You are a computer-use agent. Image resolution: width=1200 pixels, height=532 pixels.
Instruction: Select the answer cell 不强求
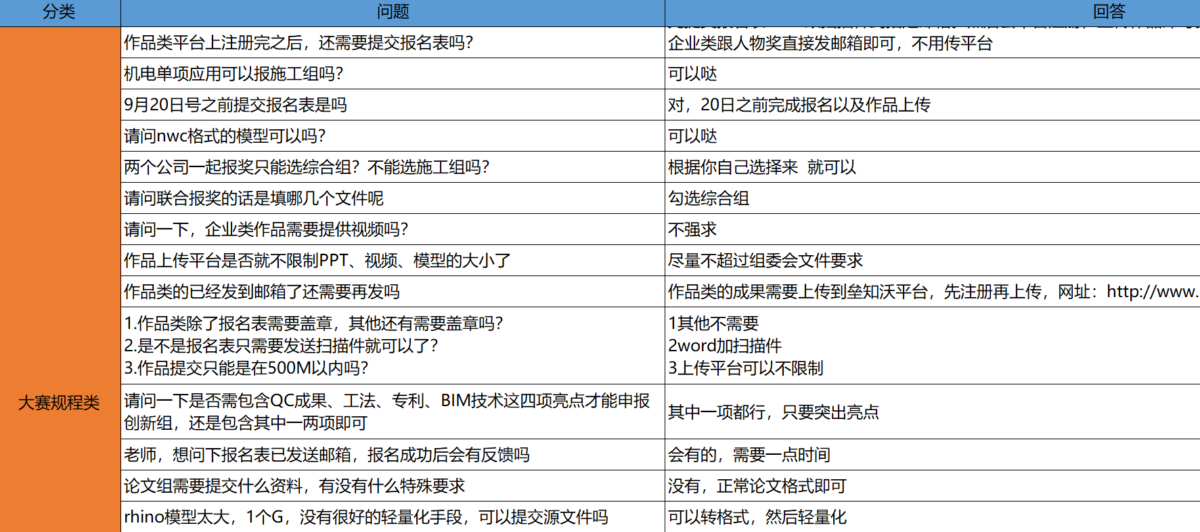coord(932,229)
